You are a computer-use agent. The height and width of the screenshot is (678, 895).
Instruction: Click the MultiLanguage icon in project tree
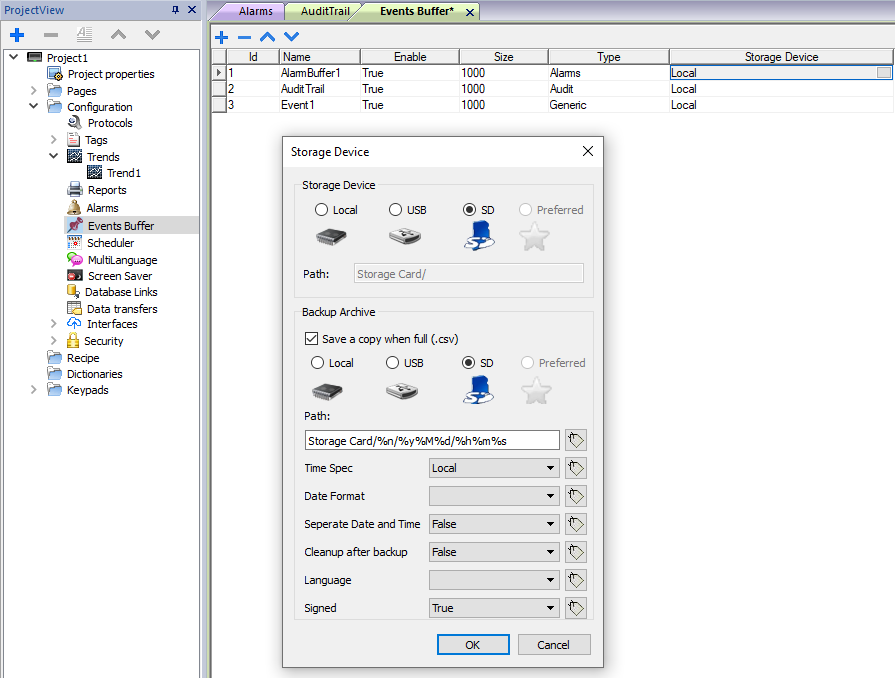point(75,260)
